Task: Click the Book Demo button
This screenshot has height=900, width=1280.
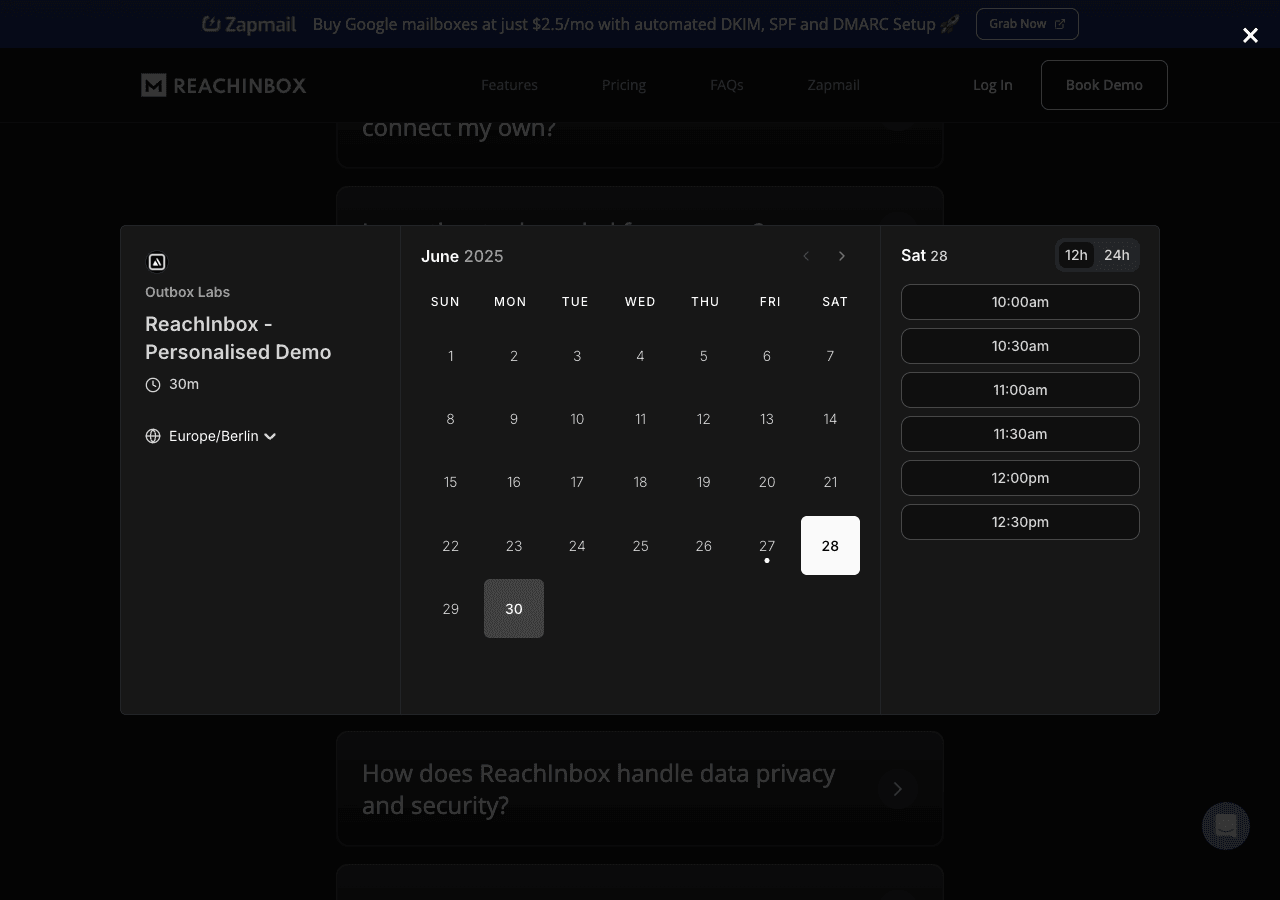Action: [x=1104, y=85]
